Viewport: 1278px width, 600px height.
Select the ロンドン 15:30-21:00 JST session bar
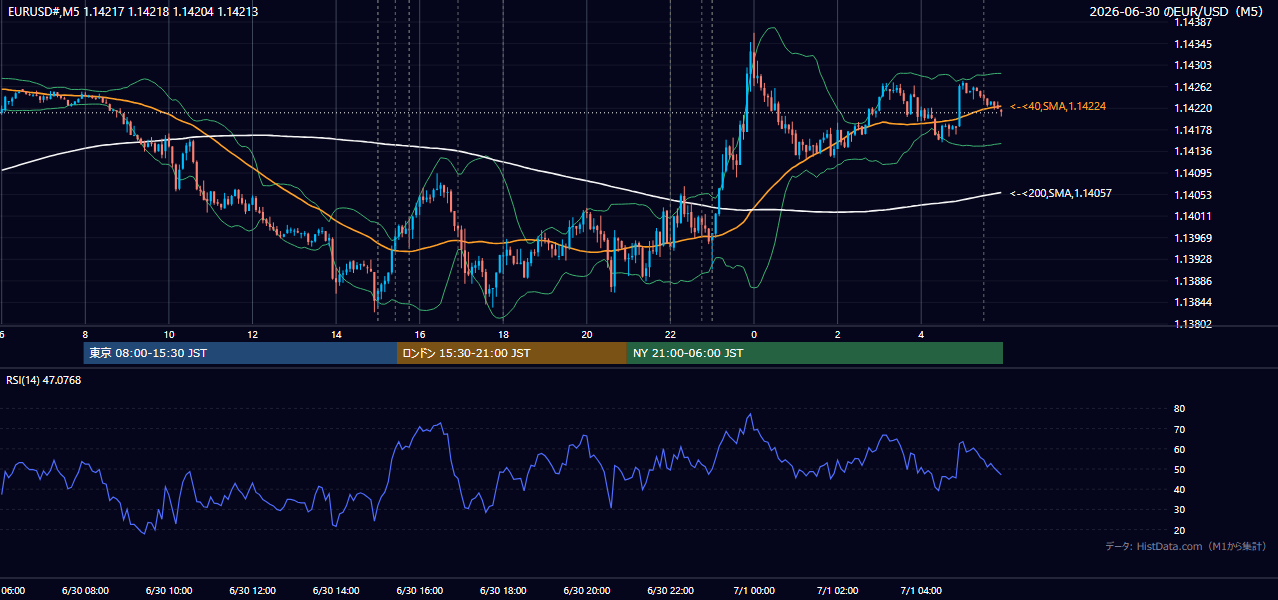[x=512, y=353]
